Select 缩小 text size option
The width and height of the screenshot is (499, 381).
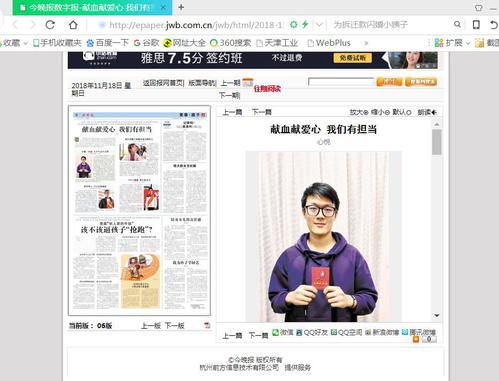380,112
